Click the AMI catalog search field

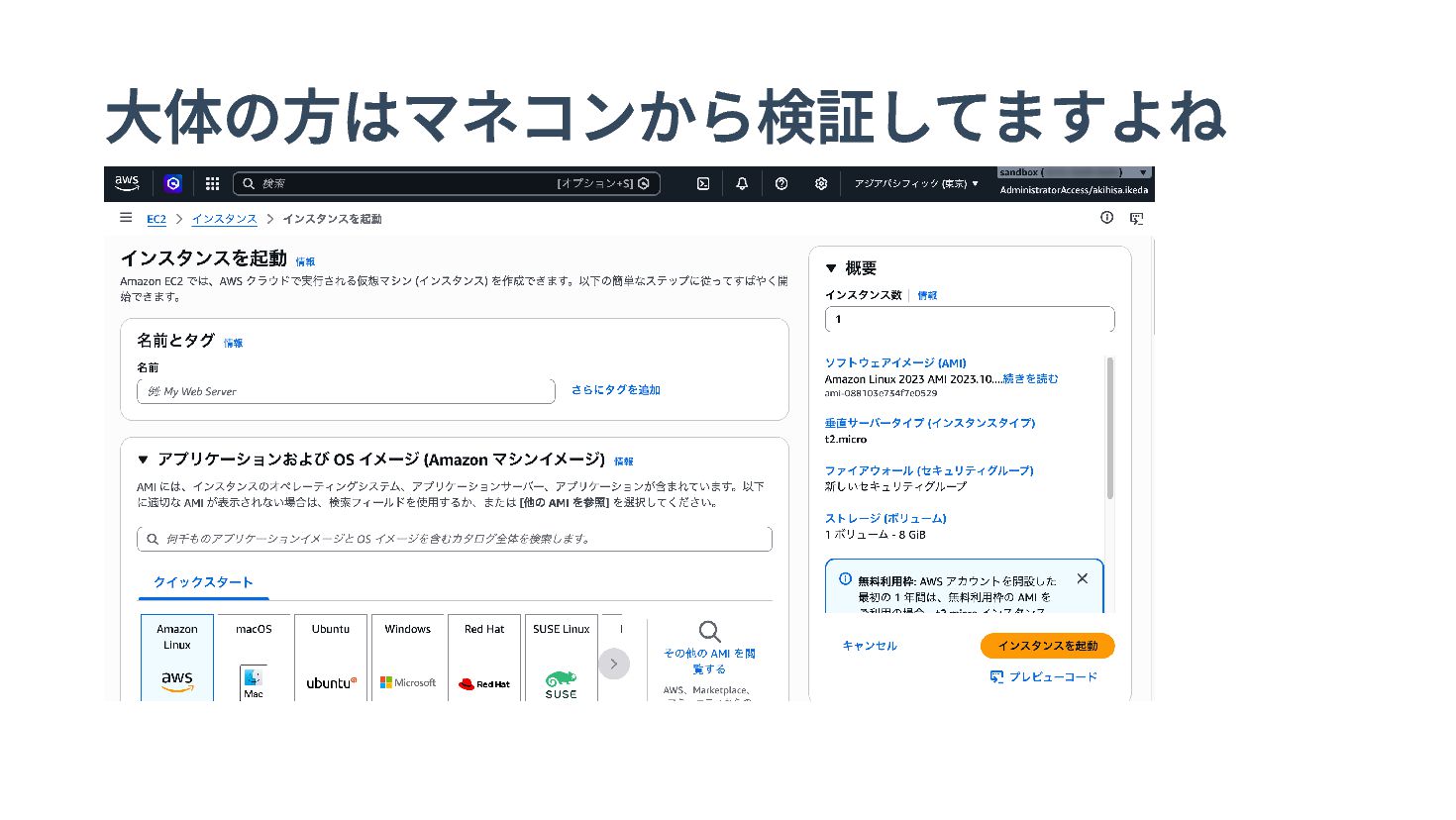(455, 539)
